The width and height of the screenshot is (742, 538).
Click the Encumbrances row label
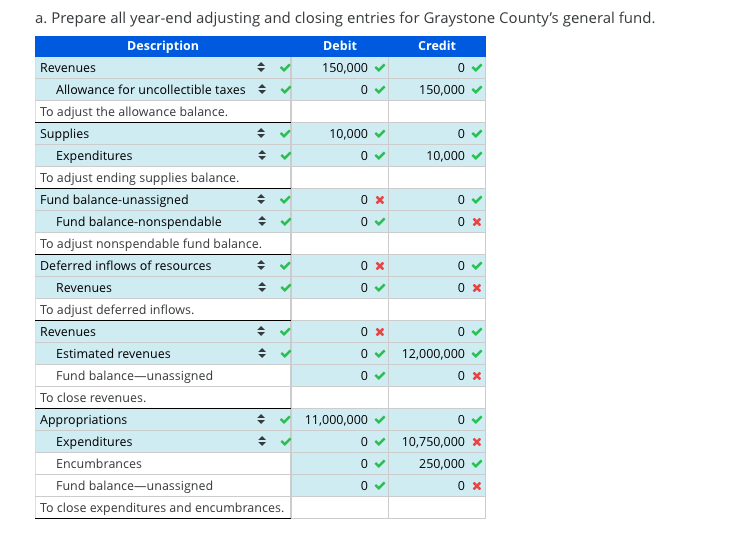coord(99,463)
